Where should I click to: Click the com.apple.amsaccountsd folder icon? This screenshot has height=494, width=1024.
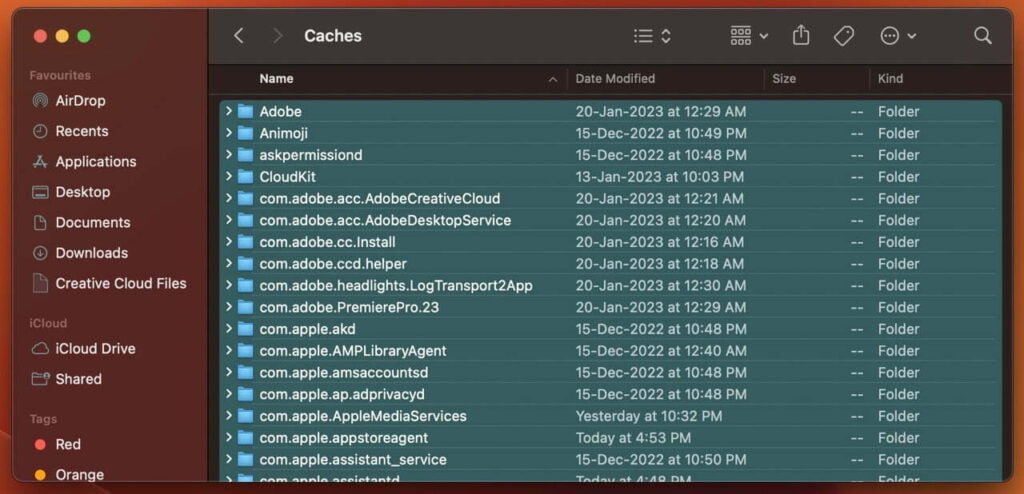click(246, 372)
